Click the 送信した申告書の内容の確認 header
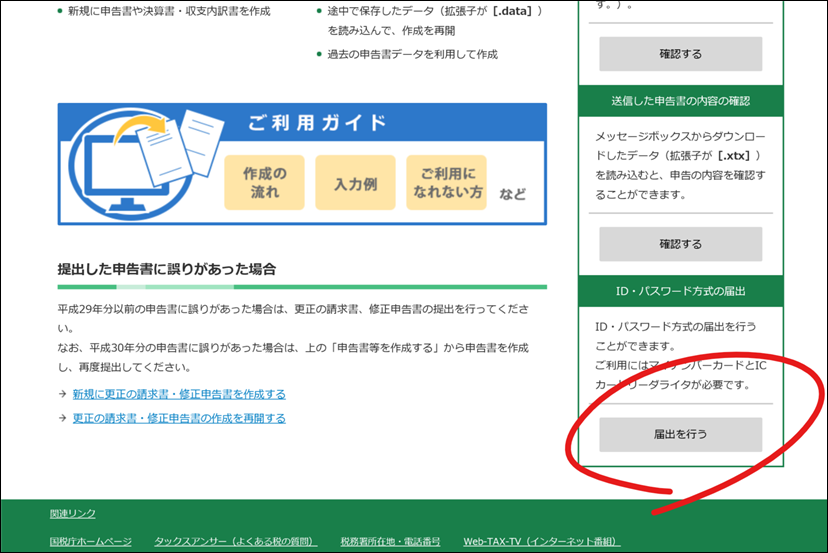Viewport: 828px width, 553px height. (x=681, y=101)
